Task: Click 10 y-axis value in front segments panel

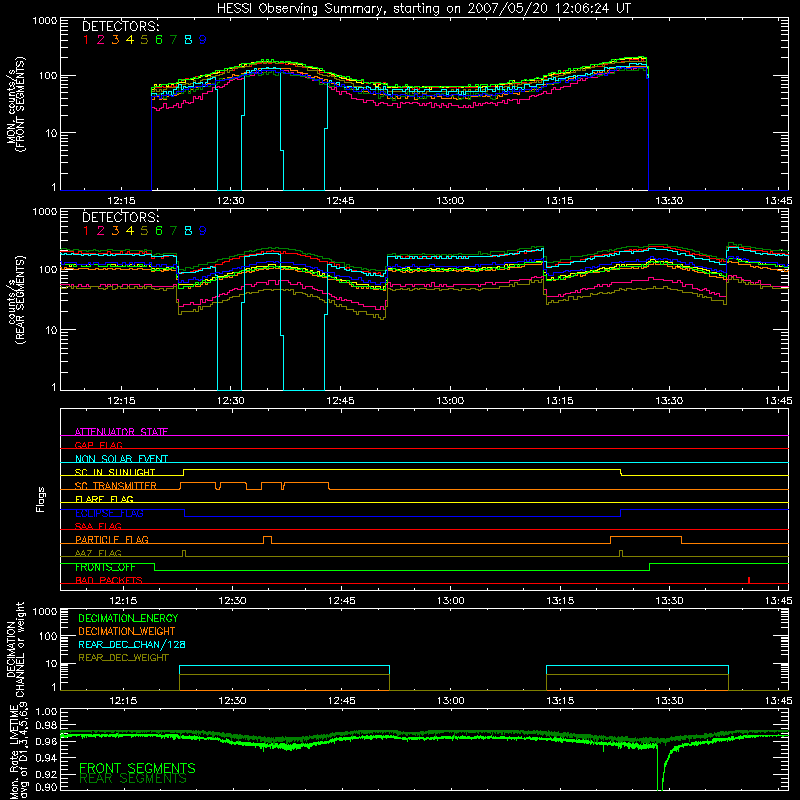Action: click(51, 133)
